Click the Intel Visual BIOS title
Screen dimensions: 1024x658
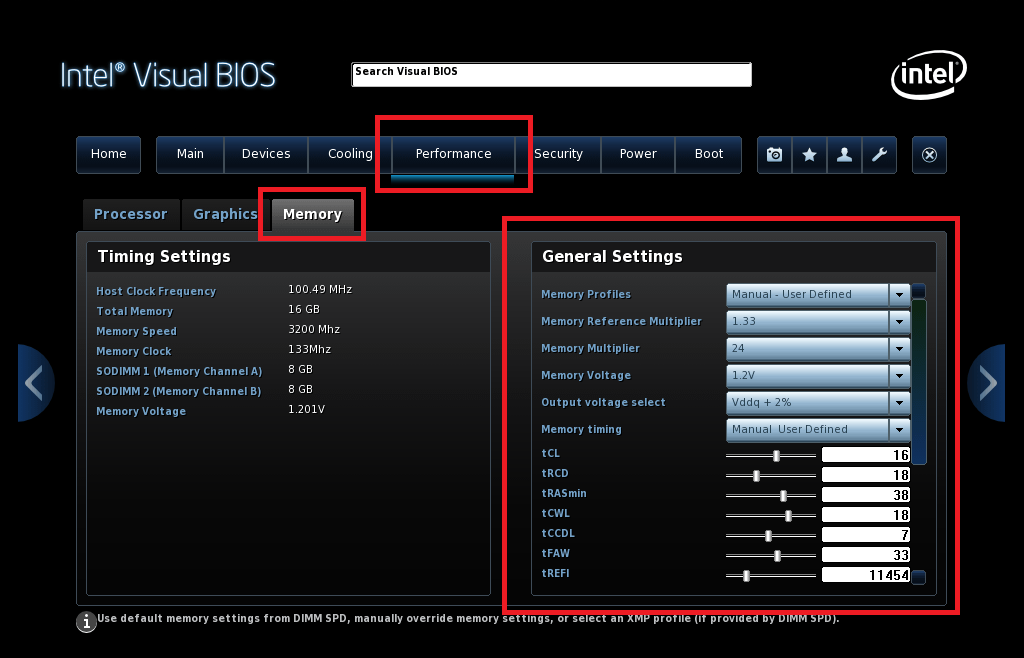168,75
